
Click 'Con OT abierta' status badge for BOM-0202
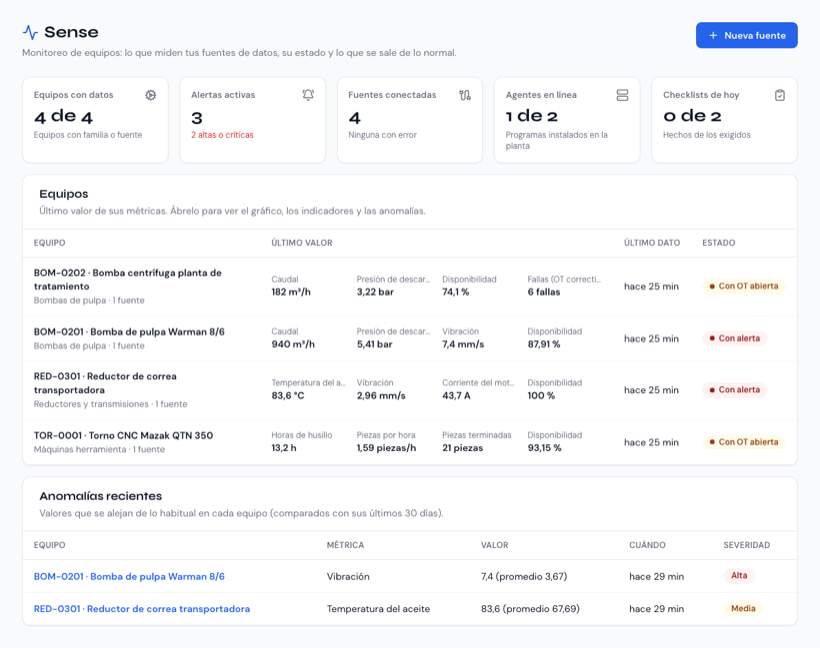744,286
